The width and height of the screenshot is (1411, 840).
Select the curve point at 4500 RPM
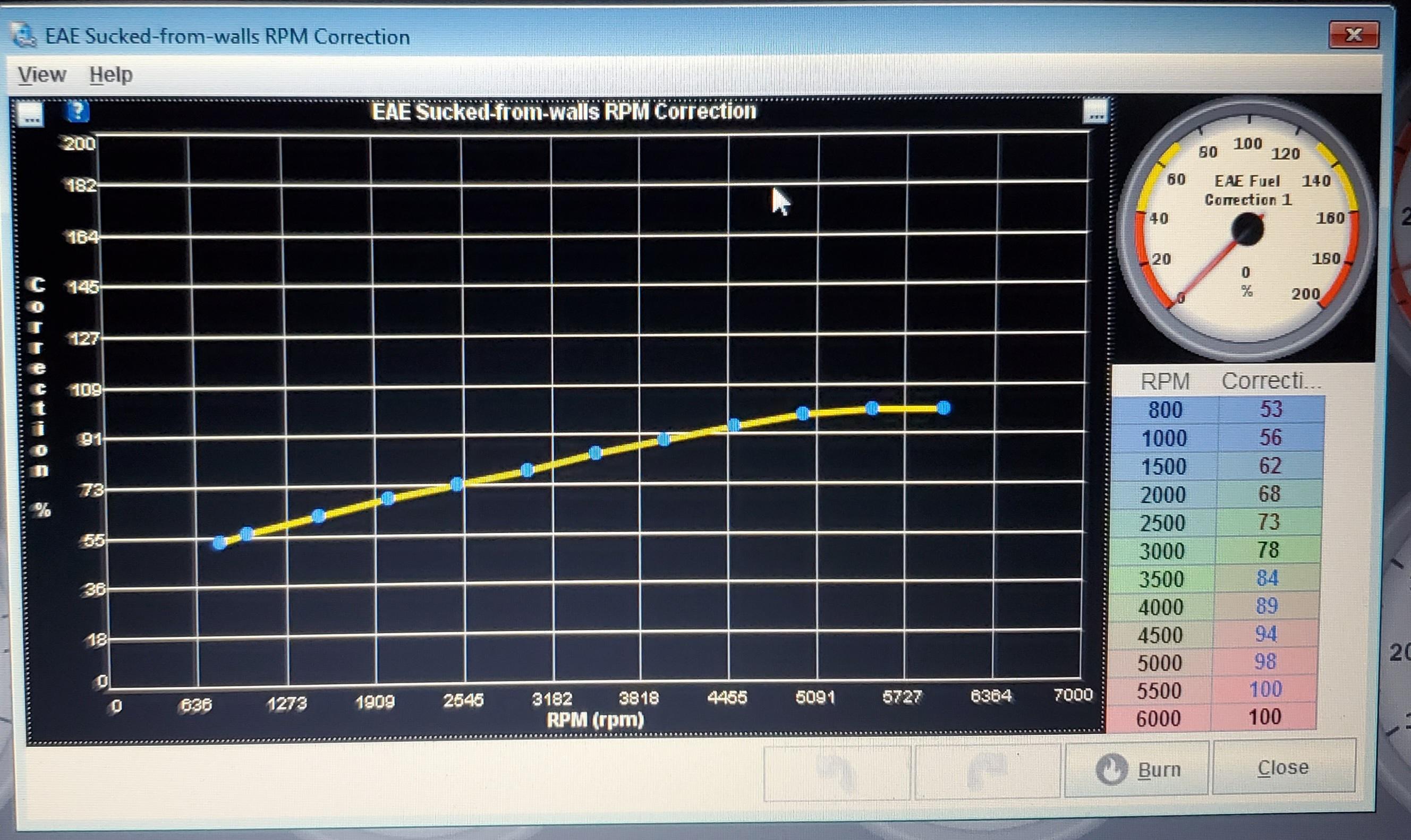[x=734, y=425]
